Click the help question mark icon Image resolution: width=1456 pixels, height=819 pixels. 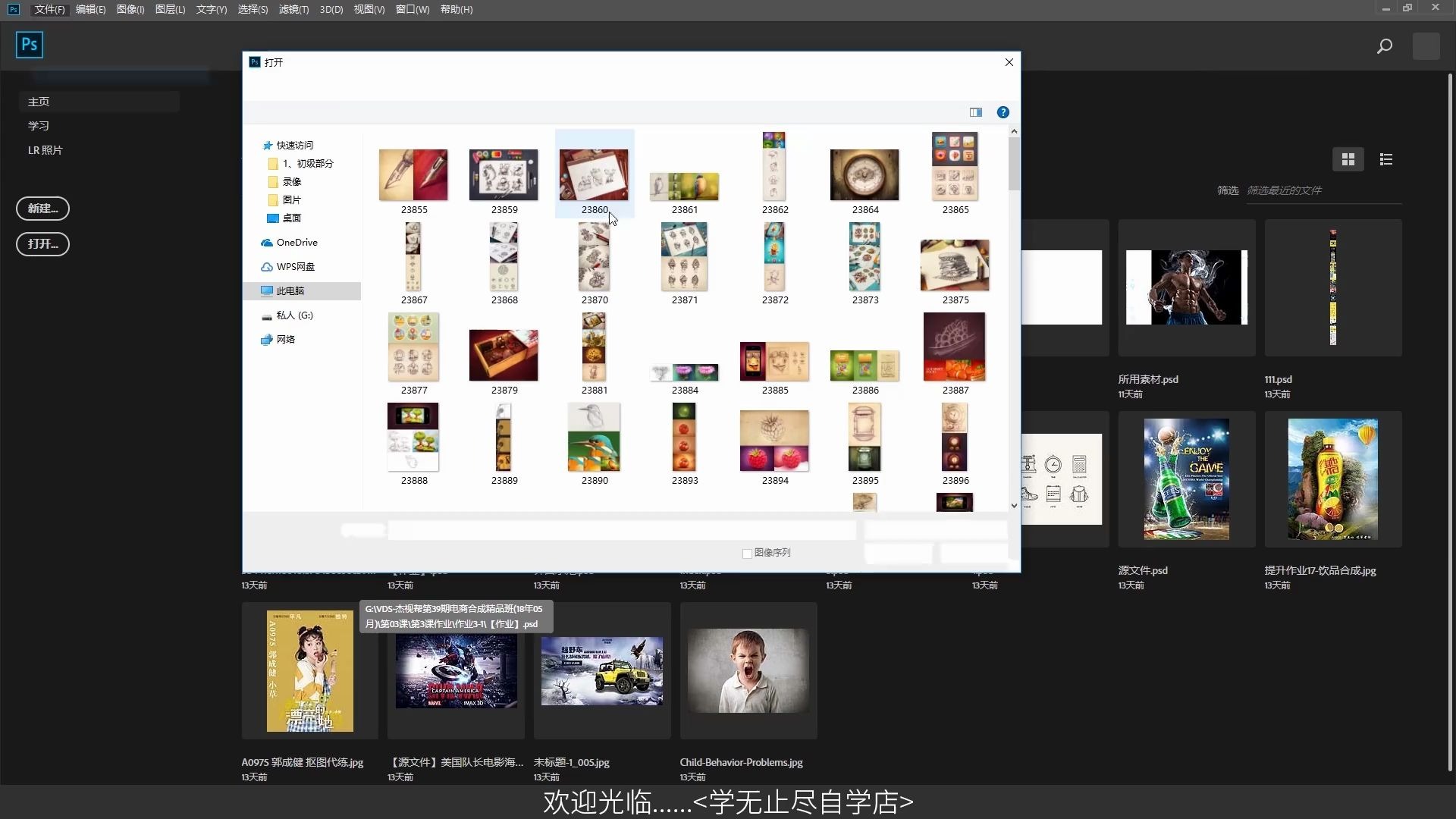[1003, 112]
